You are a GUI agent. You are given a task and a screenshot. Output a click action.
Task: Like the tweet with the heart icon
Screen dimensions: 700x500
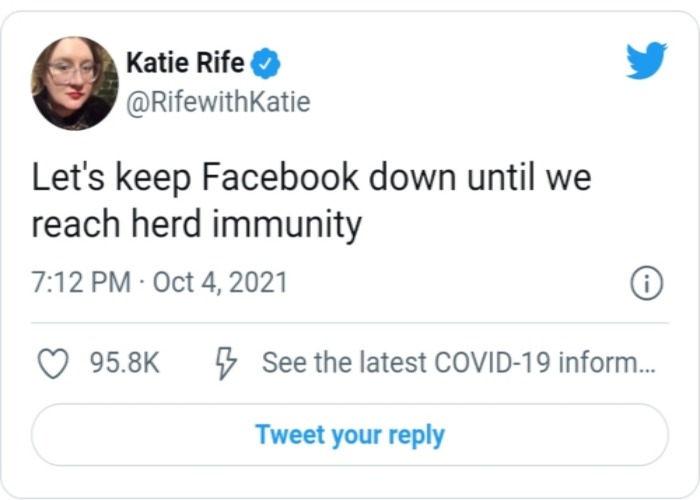click(52, 362)
